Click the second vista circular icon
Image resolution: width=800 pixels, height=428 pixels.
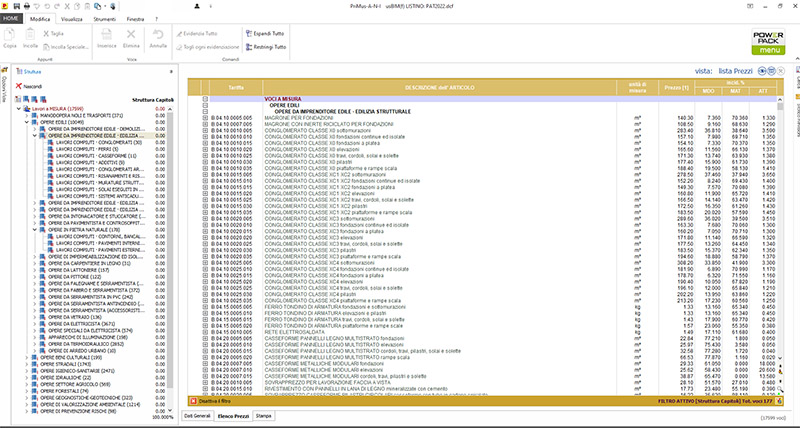pos(771,71)
